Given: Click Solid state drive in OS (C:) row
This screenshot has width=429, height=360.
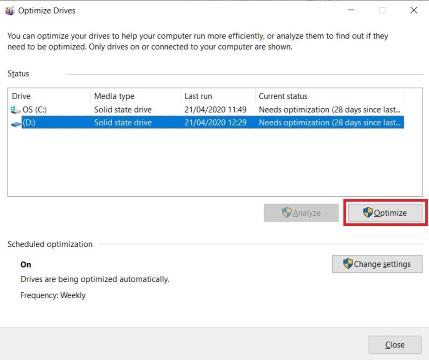Looking at the screenshot, I should point(123,110).
